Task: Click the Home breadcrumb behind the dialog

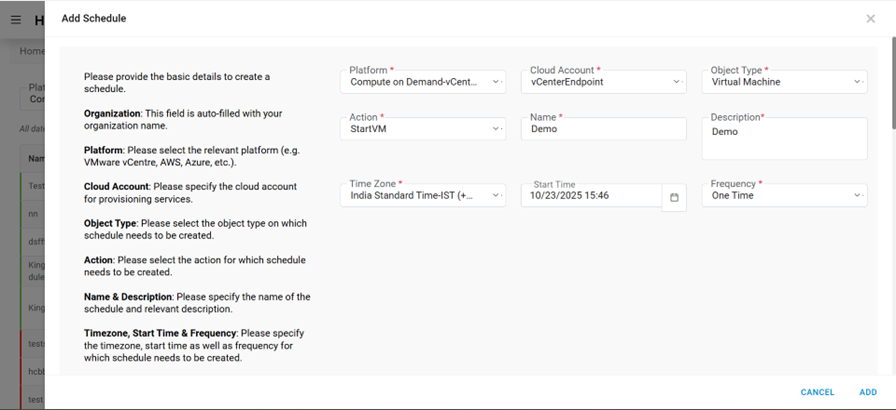Action: coord(31,51)
